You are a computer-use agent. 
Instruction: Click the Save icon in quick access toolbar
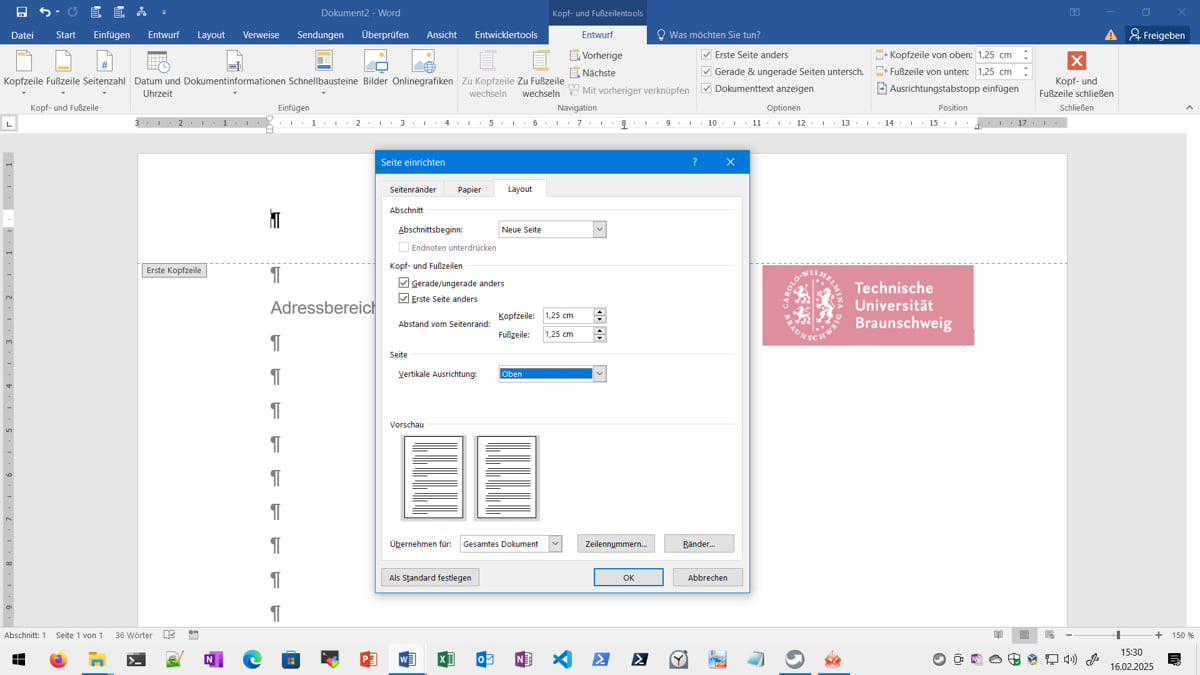tap(21, 12)
